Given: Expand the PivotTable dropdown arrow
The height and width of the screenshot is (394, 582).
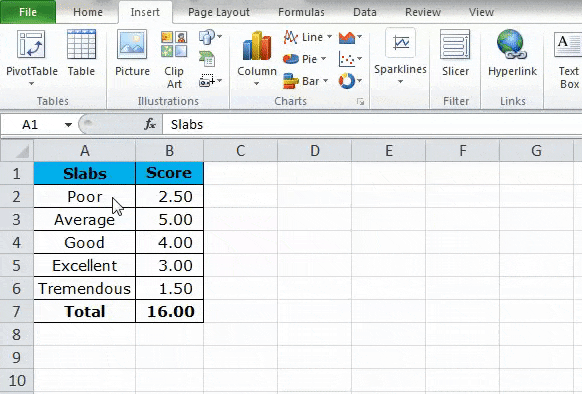Looking at the screenshot, I should tap(32, 84).
